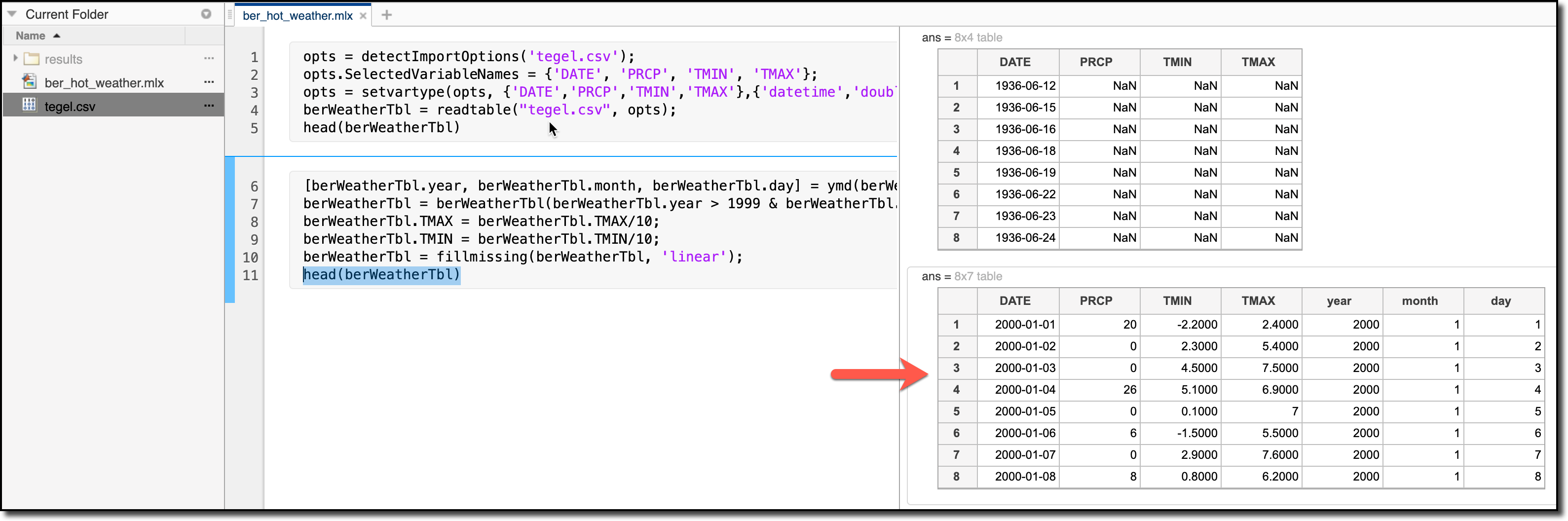The width and height of the screenshot is (1568, 521).
Task: Place cursor on code line 1
Action: pos(469,57)
